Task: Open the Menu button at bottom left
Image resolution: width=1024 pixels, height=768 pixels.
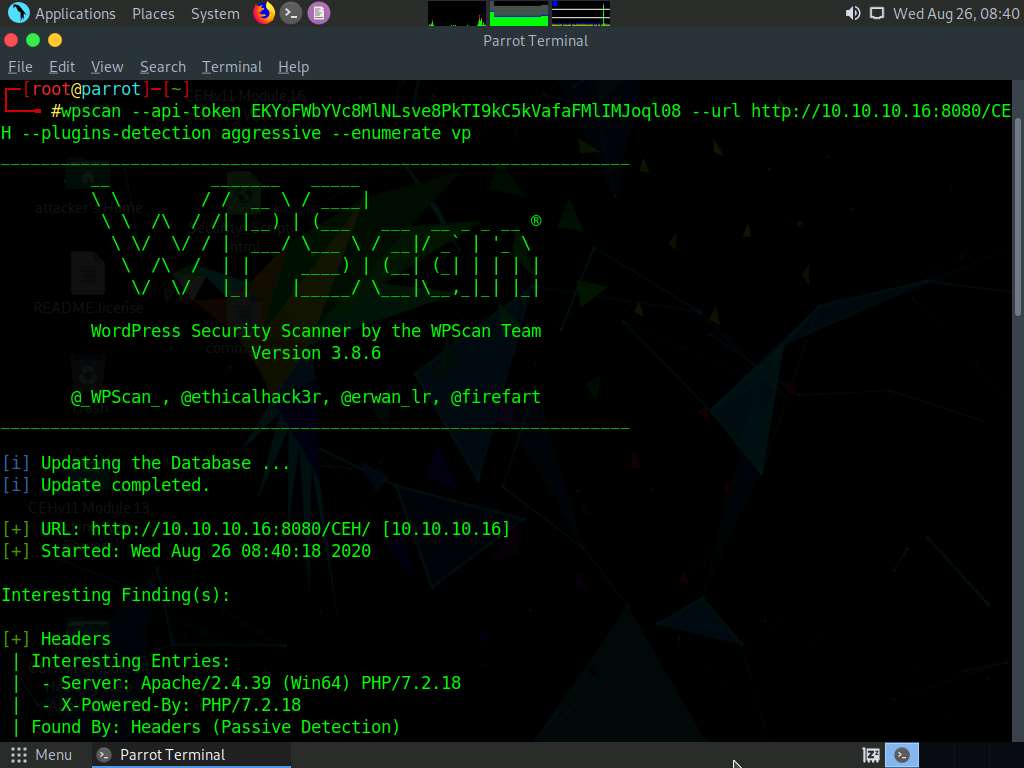Action: (44, 755)
